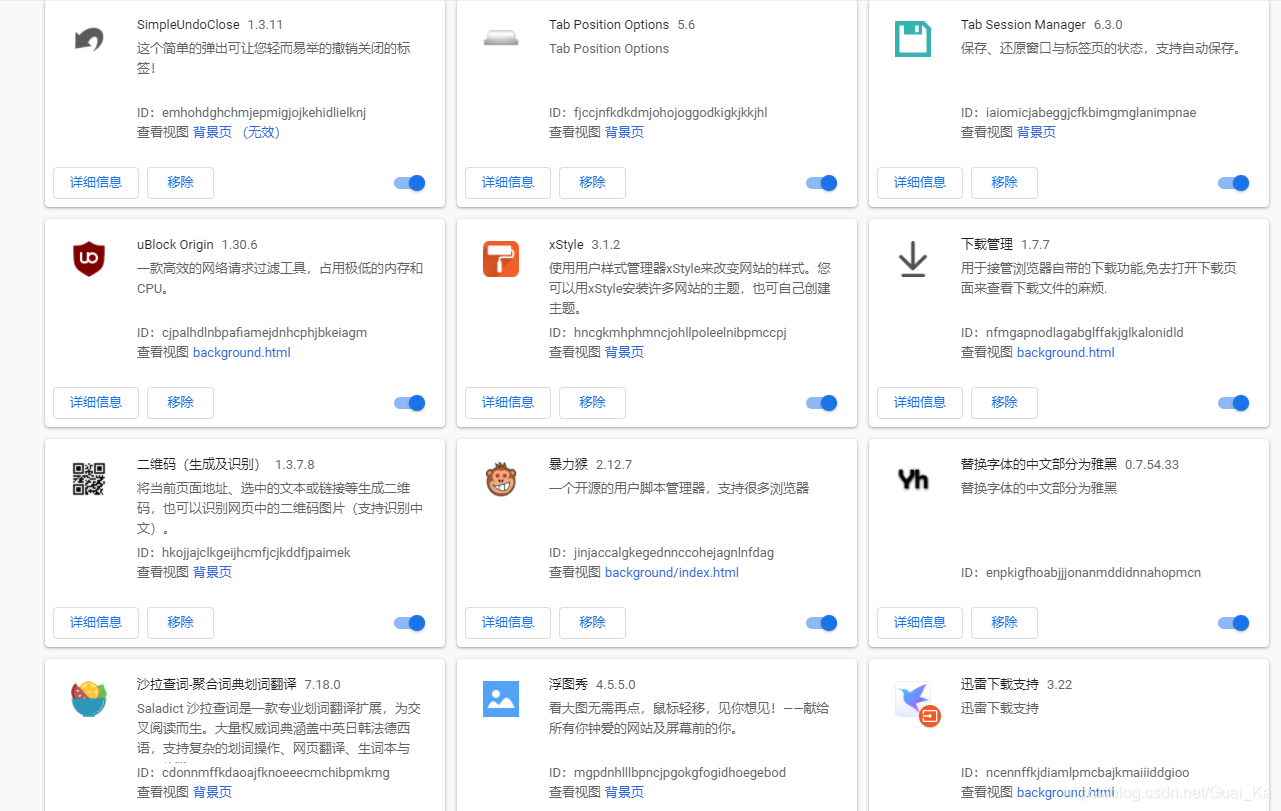Click 移除 on 暴力猴 card

[592, 623]
